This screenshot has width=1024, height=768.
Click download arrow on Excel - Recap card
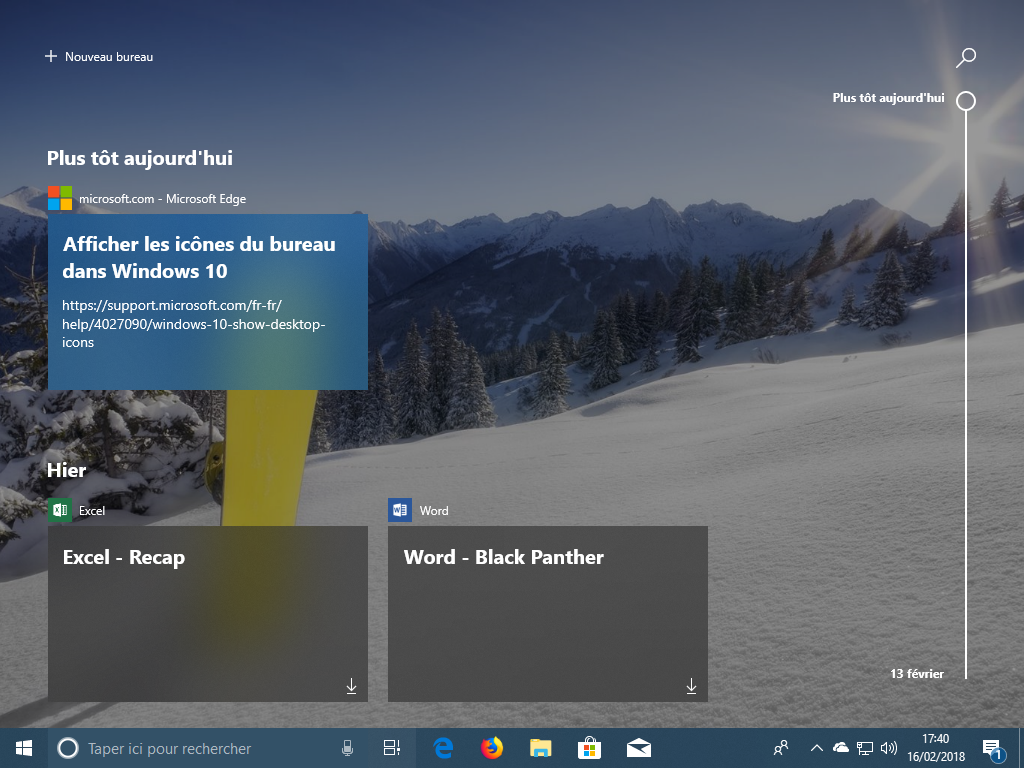coord(351,686)
